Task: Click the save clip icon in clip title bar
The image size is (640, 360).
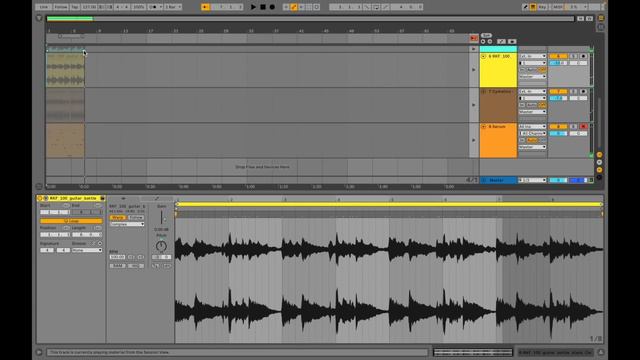Action: [x=102, y=198]
